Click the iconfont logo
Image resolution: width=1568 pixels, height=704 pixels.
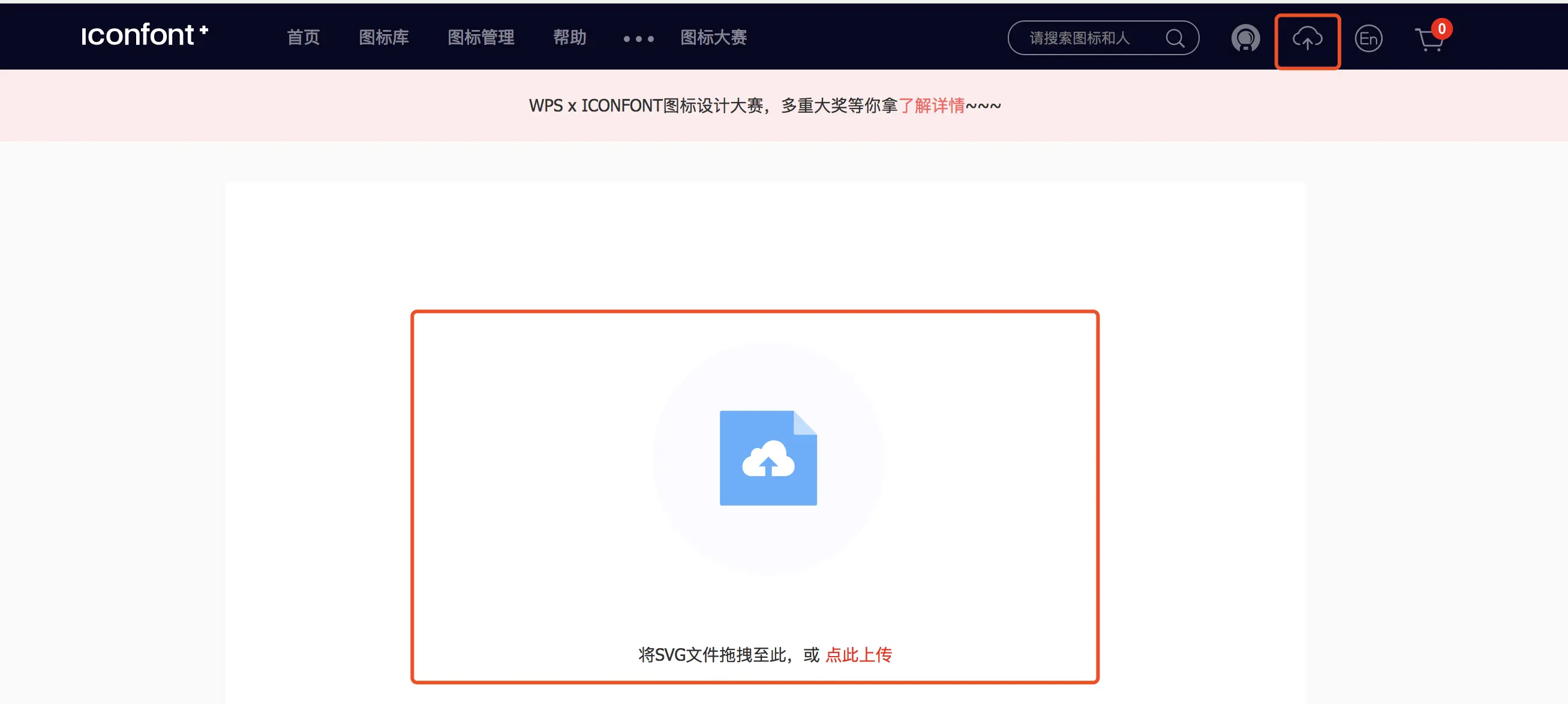[146, 35]
